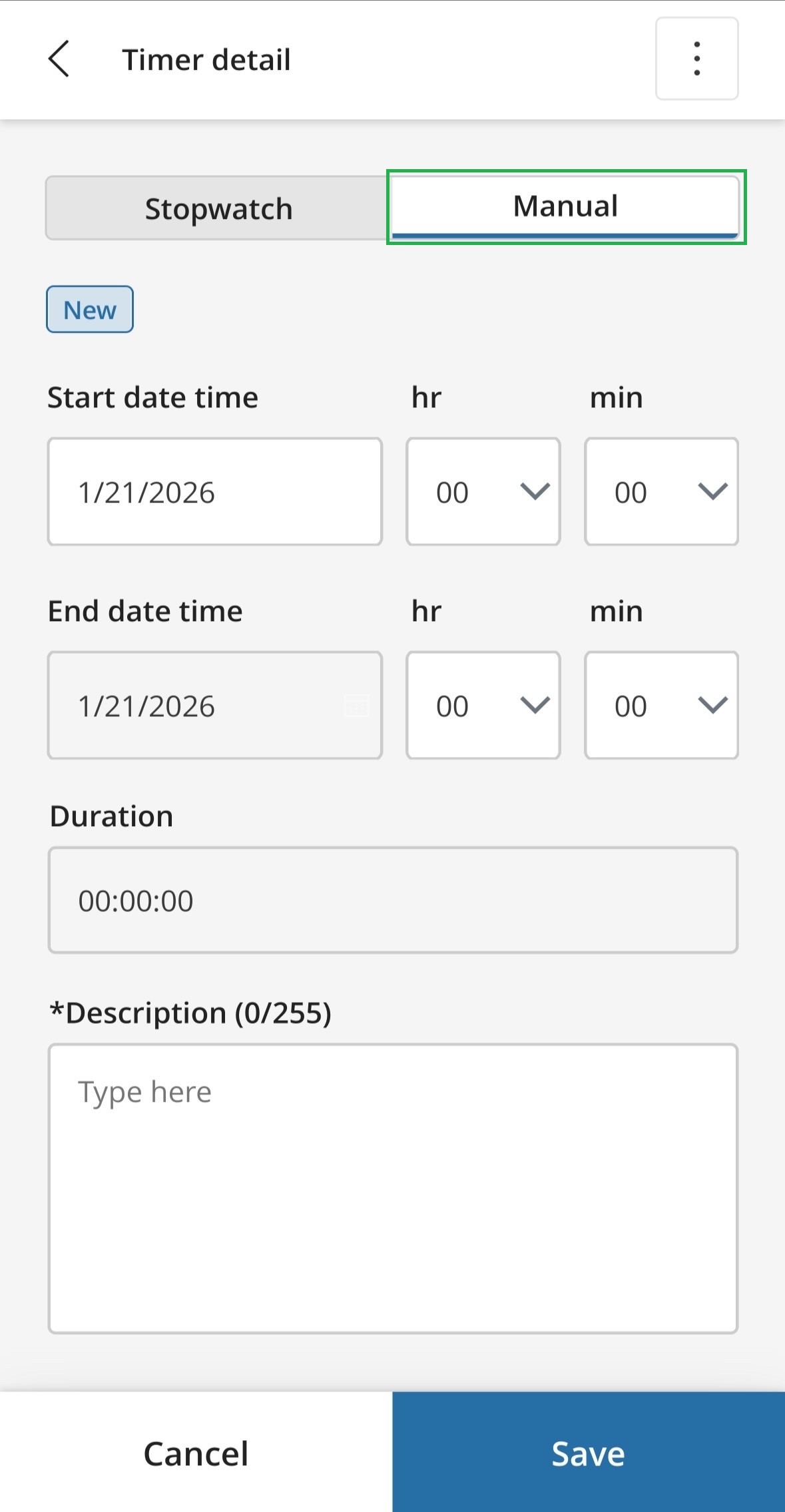Click the Timer detail page title
Screen dimensions: 785x1512
206,60
